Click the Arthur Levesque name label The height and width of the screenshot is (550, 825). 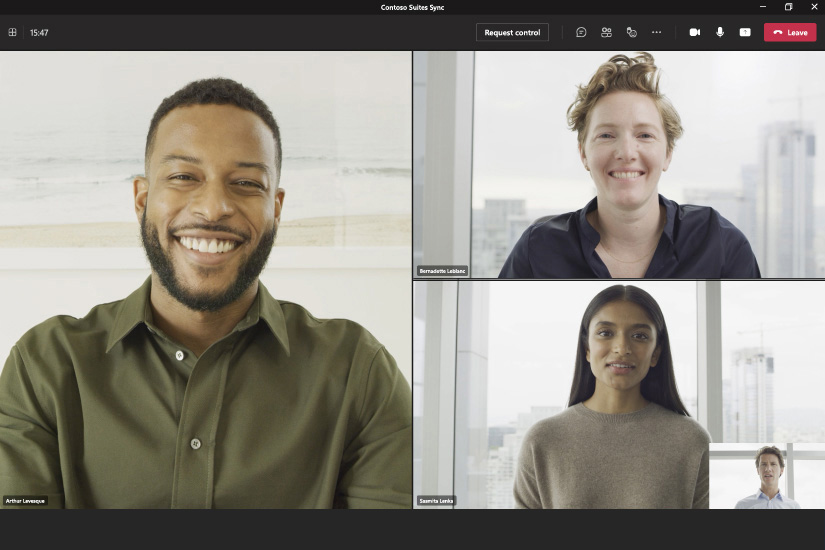[x=25, y=500]
